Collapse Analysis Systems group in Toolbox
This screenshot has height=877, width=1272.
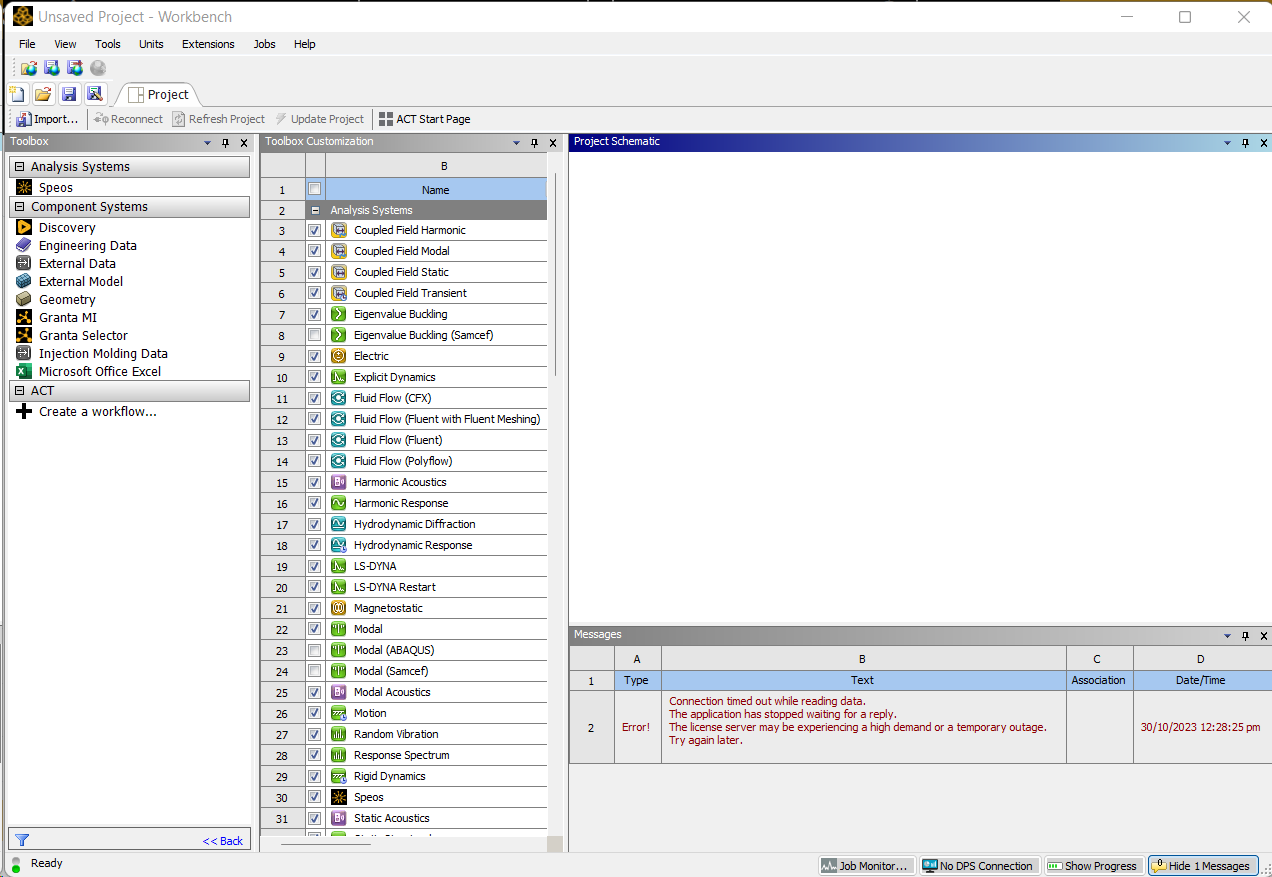click(19, 167)
